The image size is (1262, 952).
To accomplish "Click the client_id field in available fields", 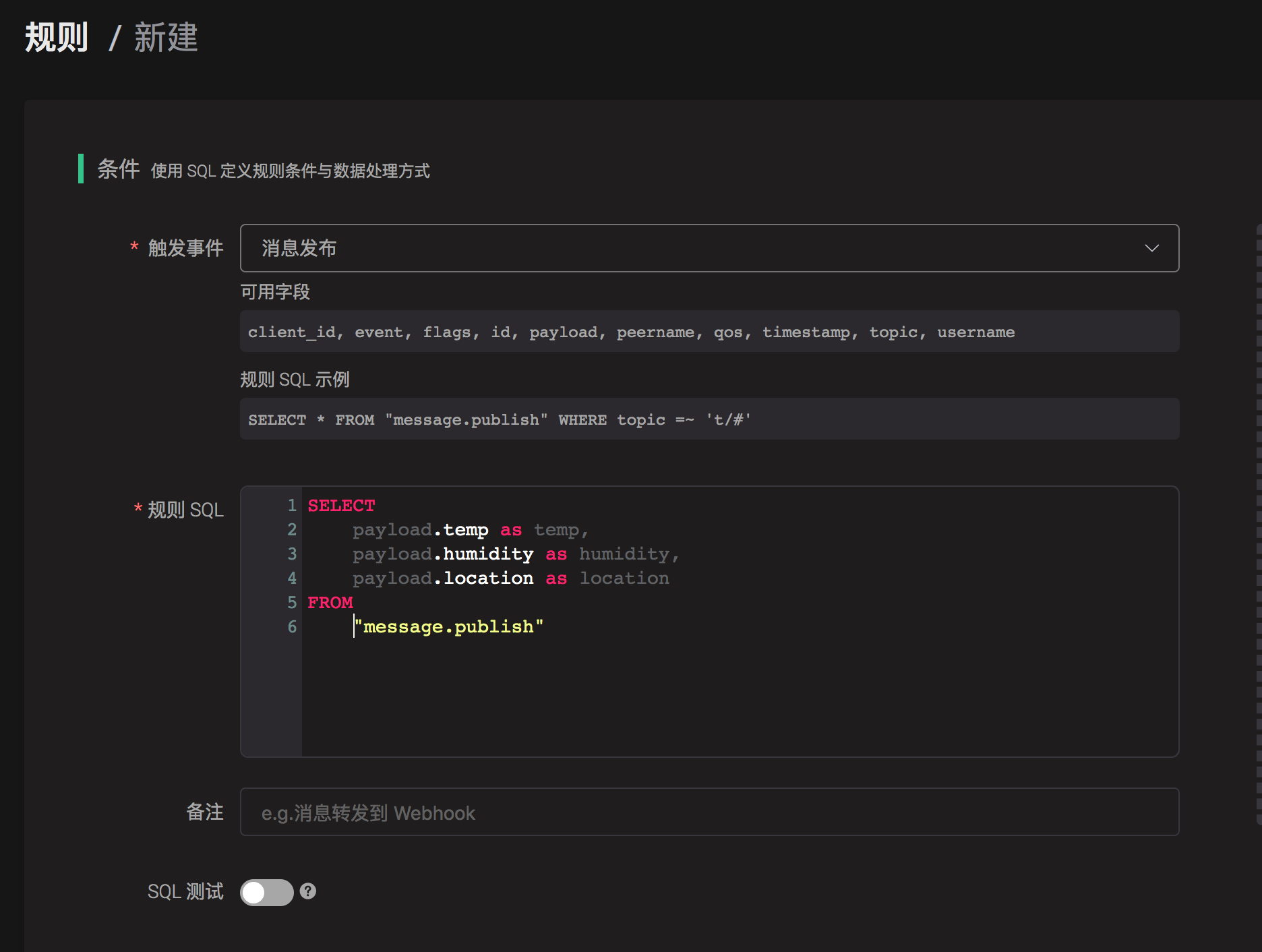I will [292, 332].
